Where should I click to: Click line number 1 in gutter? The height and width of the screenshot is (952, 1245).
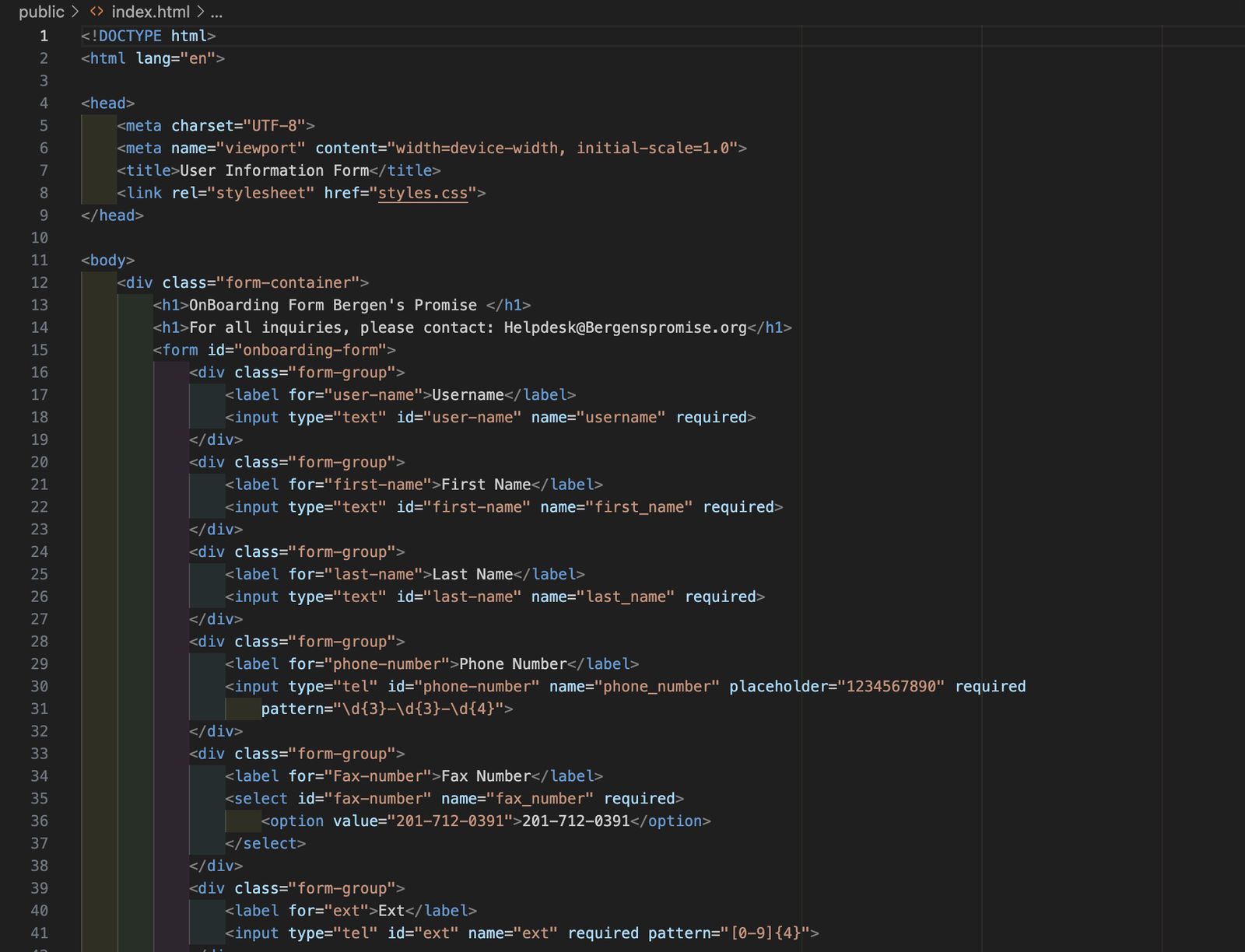(44, 36)
